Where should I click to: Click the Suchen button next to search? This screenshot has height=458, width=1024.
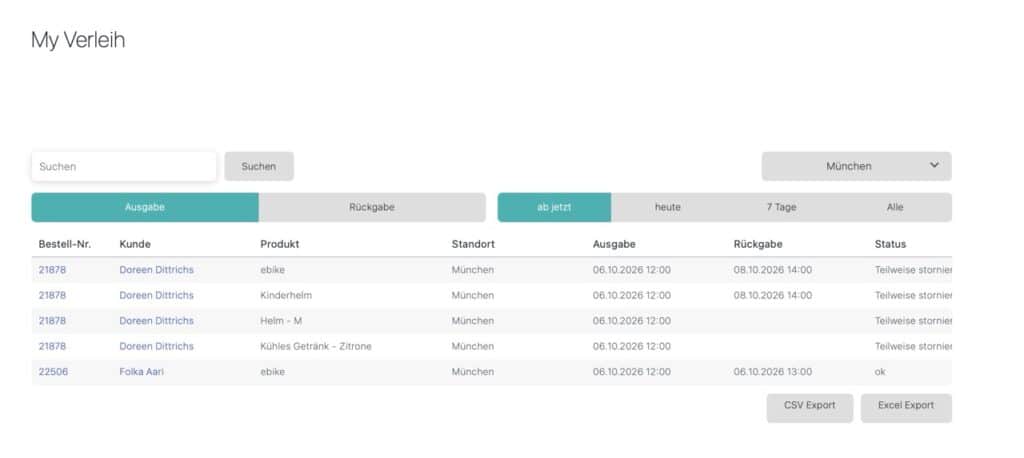(x=259, y=167)
